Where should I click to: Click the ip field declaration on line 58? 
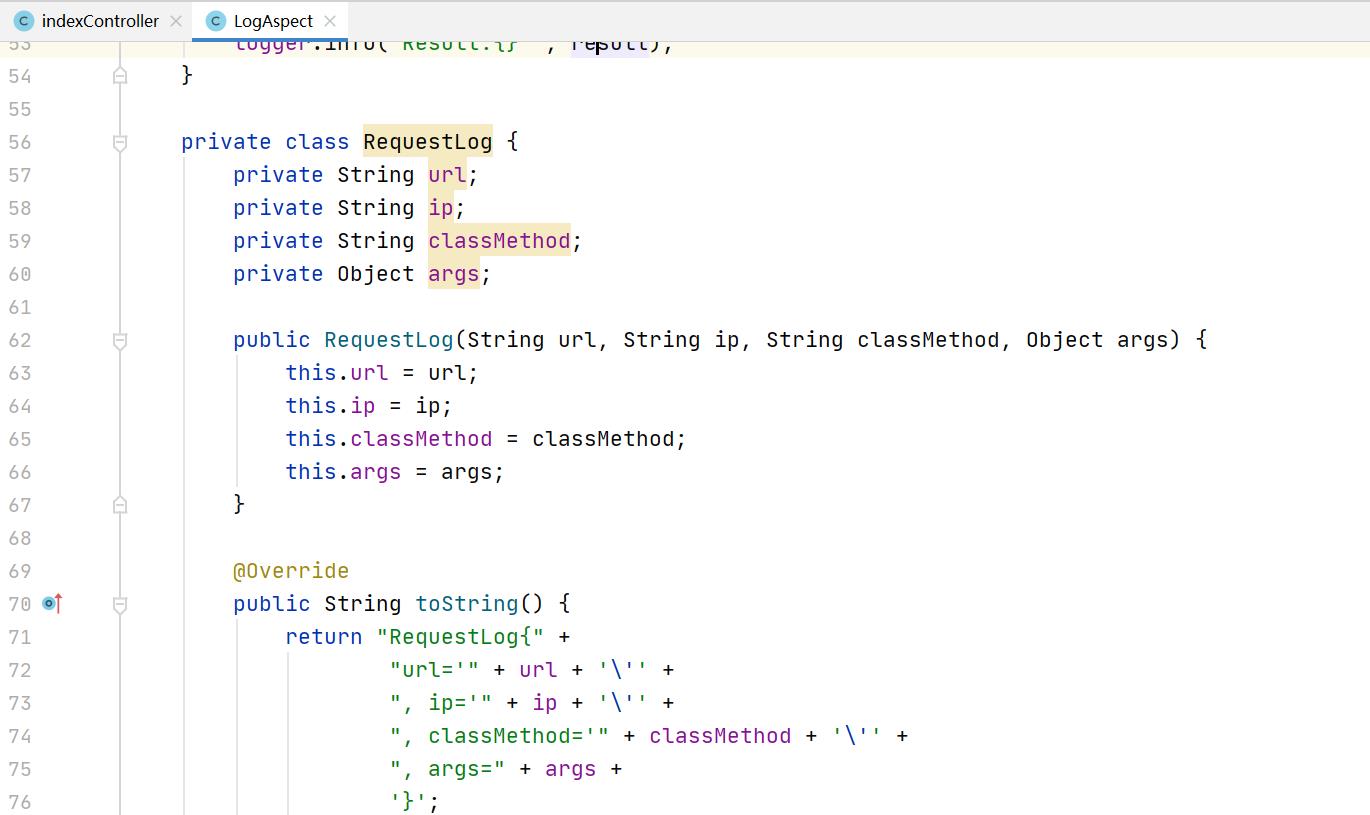pos(441,208)
